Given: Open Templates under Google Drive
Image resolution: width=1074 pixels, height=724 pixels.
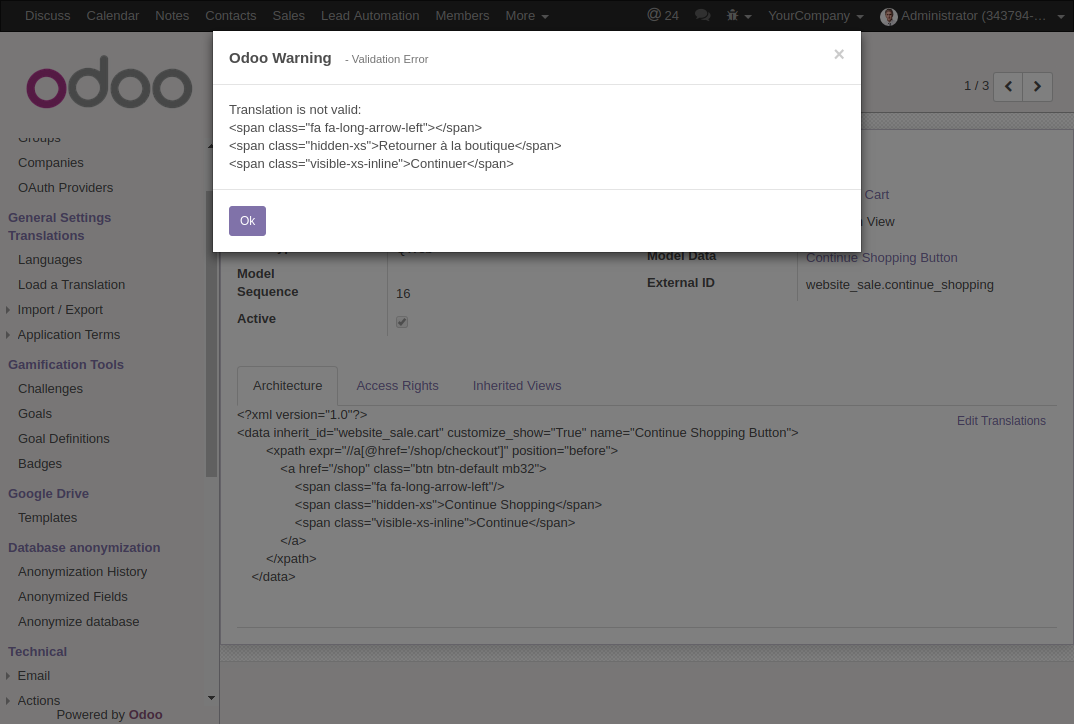Looking at the screenshot, I should point(47,518).
